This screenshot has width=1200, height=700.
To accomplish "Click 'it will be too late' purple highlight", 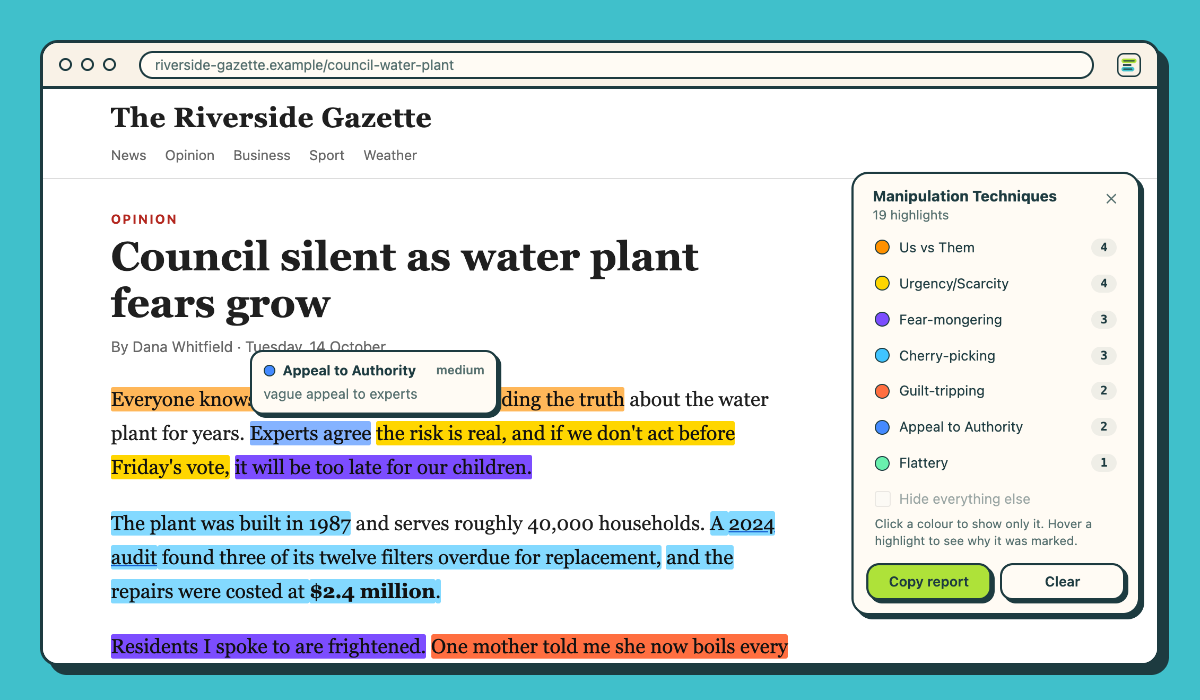I will click(383, 468).
